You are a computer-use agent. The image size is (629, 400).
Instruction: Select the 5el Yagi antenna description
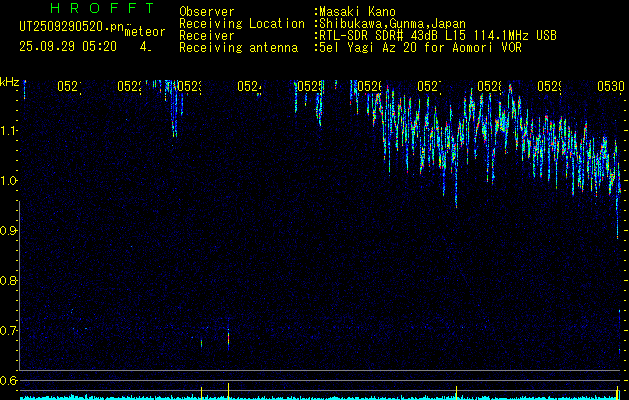point(419,47)
